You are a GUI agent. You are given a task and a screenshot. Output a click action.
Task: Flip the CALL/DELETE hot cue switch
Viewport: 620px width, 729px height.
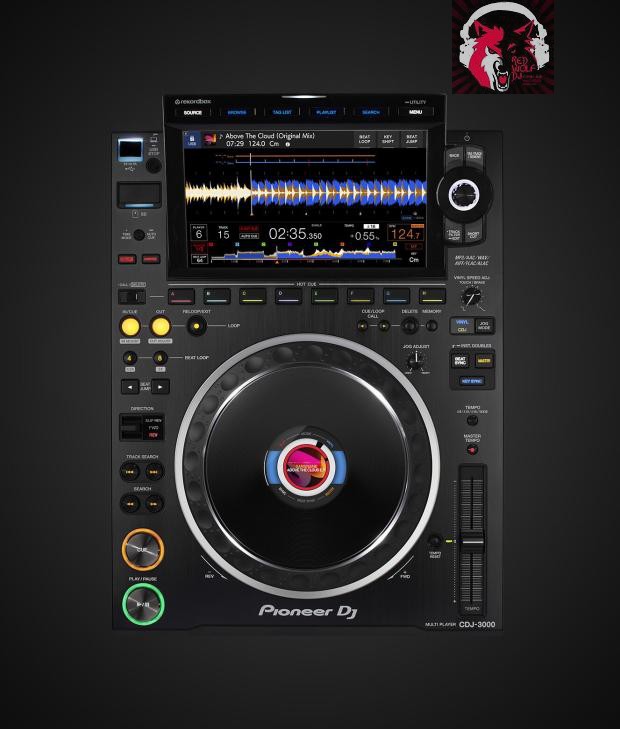click(x=132, y=296)
